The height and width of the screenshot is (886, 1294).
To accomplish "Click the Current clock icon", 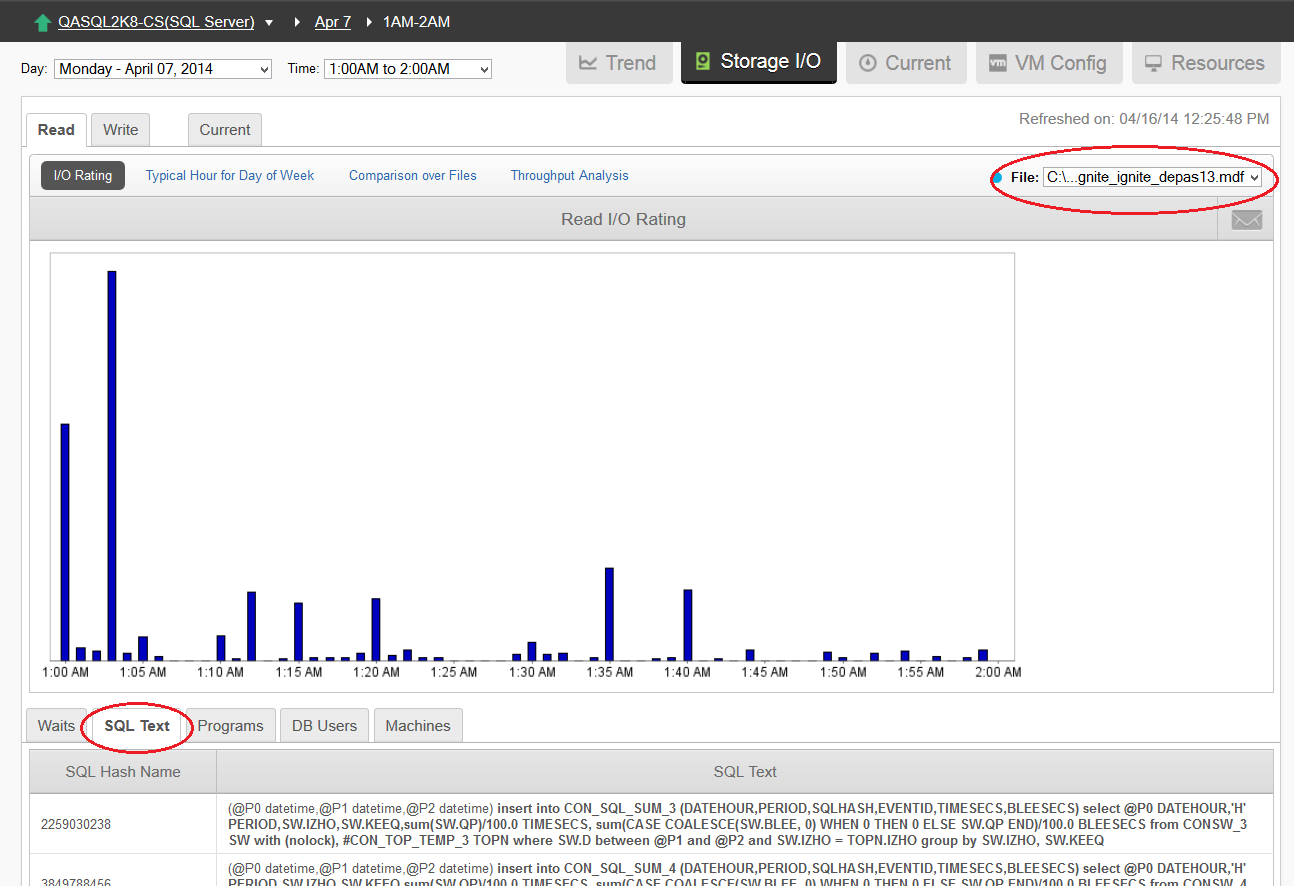I will 867,63.
